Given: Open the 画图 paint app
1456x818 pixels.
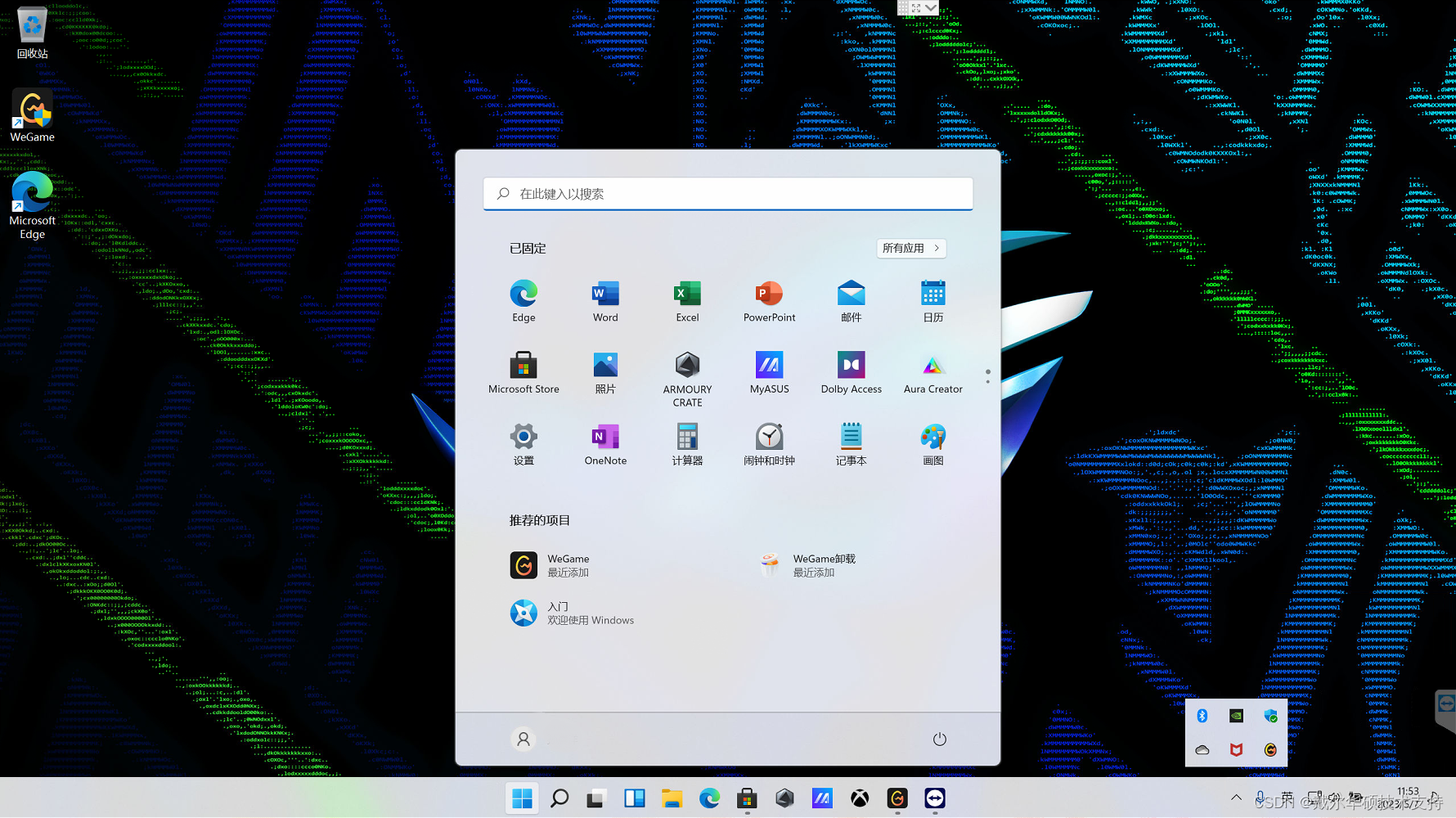Looking at the screenshot, I should point(932,444).
